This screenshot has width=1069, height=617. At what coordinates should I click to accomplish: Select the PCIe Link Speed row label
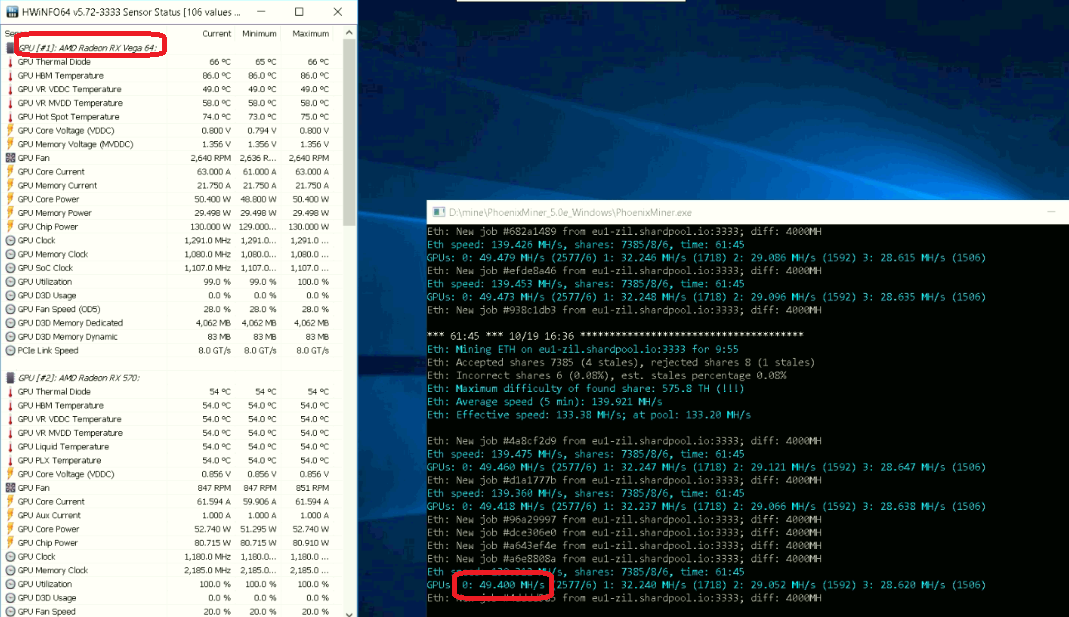pyautogui.click(x=48, y=350)
